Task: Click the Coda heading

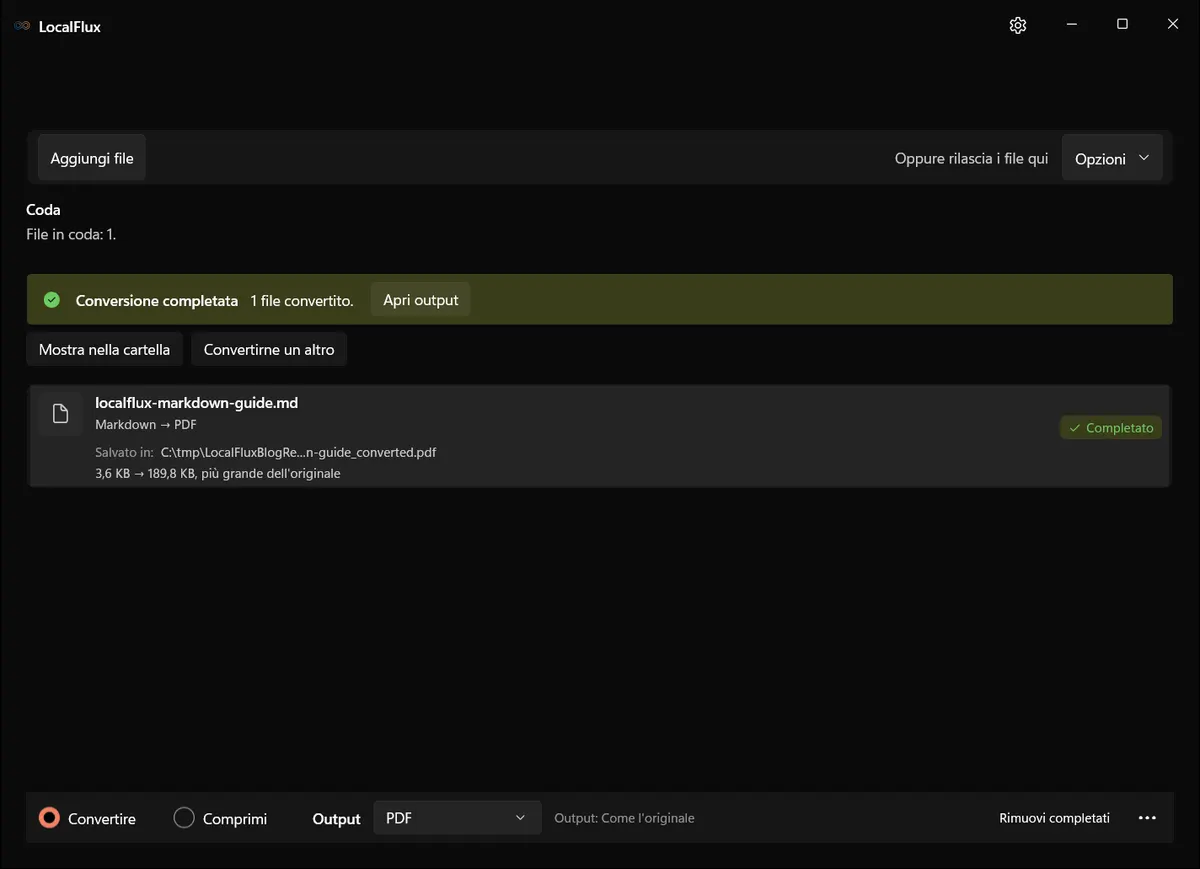Action: click(x=43, y=210)
